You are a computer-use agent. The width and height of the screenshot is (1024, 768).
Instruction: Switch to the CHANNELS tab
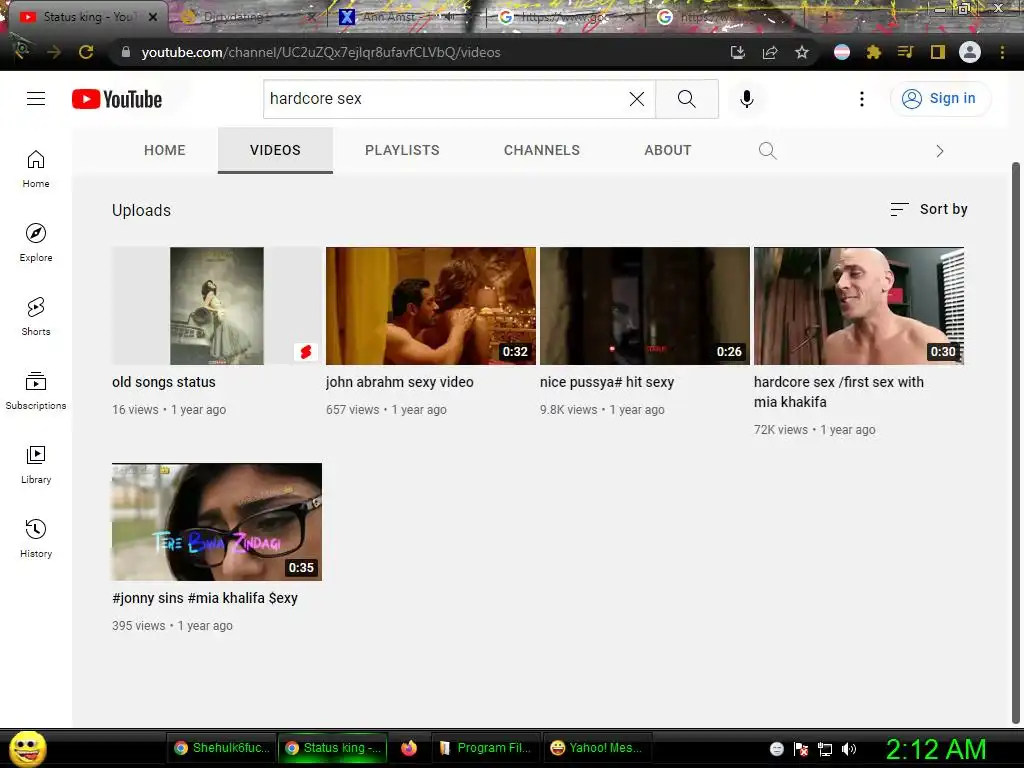[x=541, y=150]
